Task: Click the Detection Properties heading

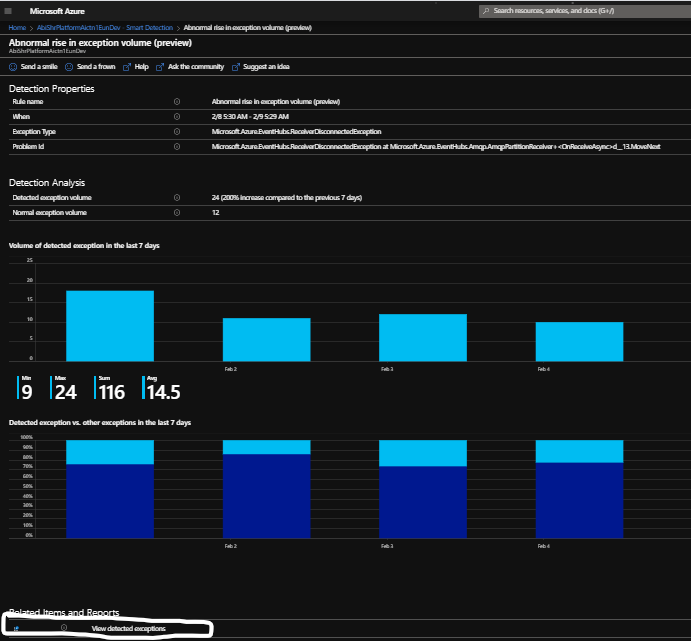Action: tap(52, 89)
